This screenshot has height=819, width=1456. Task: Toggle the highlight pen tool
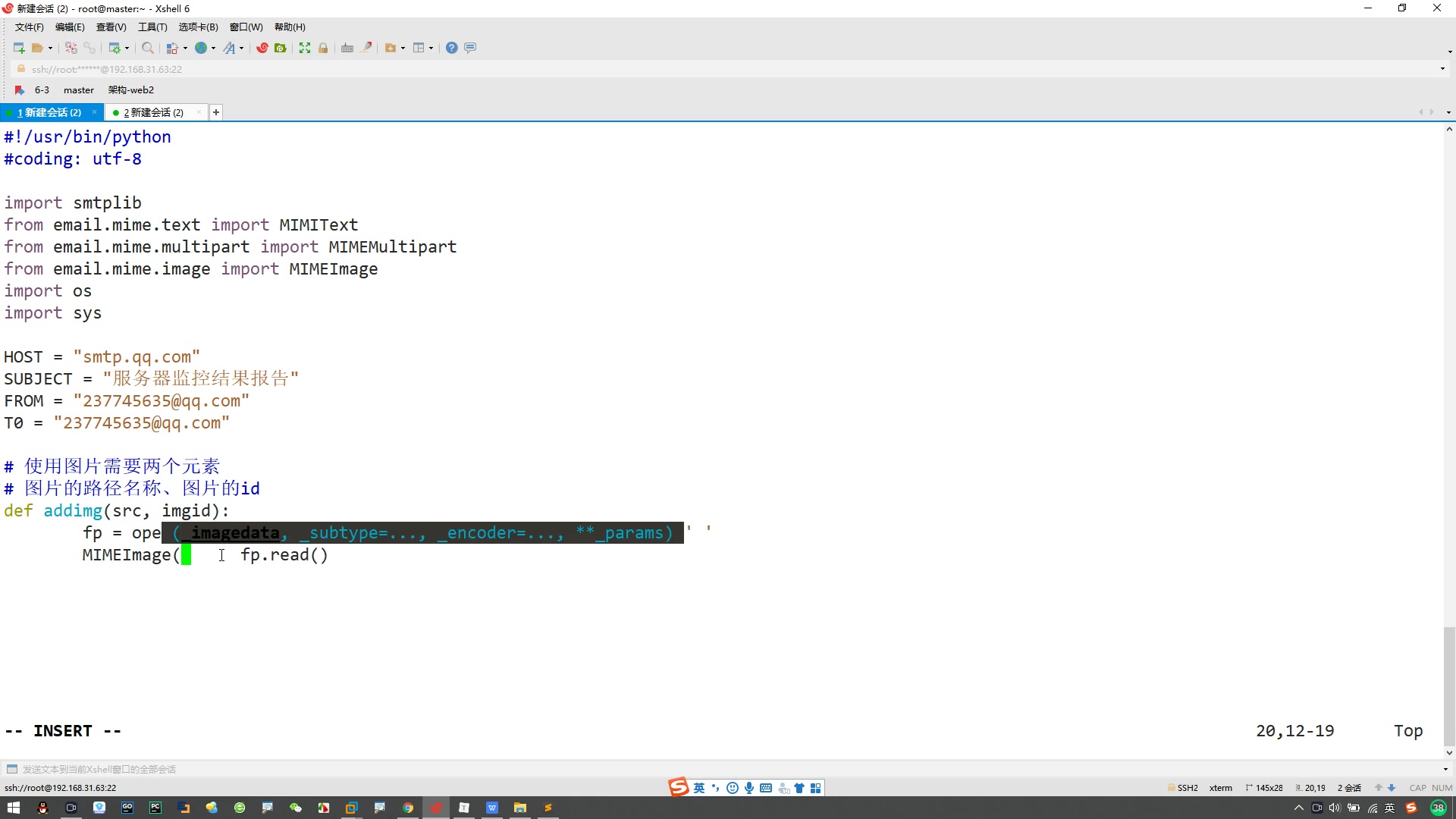[366, 48]
